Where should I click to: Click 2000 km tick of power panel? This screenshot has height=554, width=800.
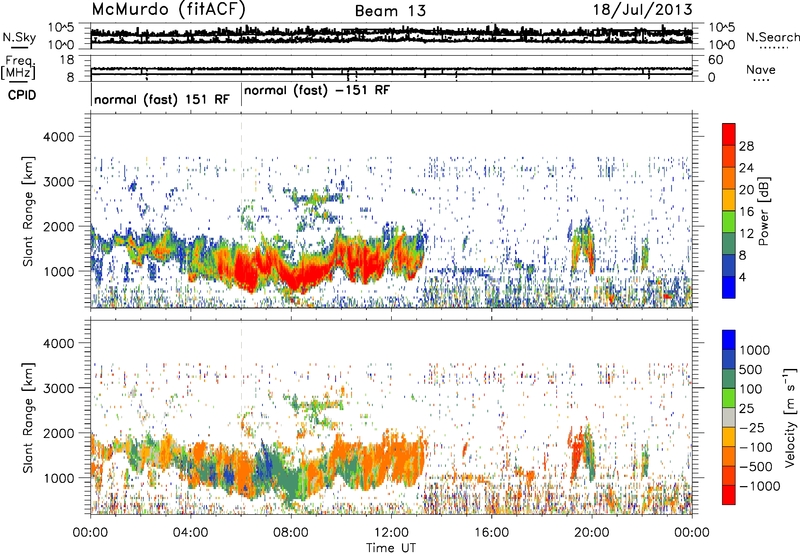tap(59, 226)
